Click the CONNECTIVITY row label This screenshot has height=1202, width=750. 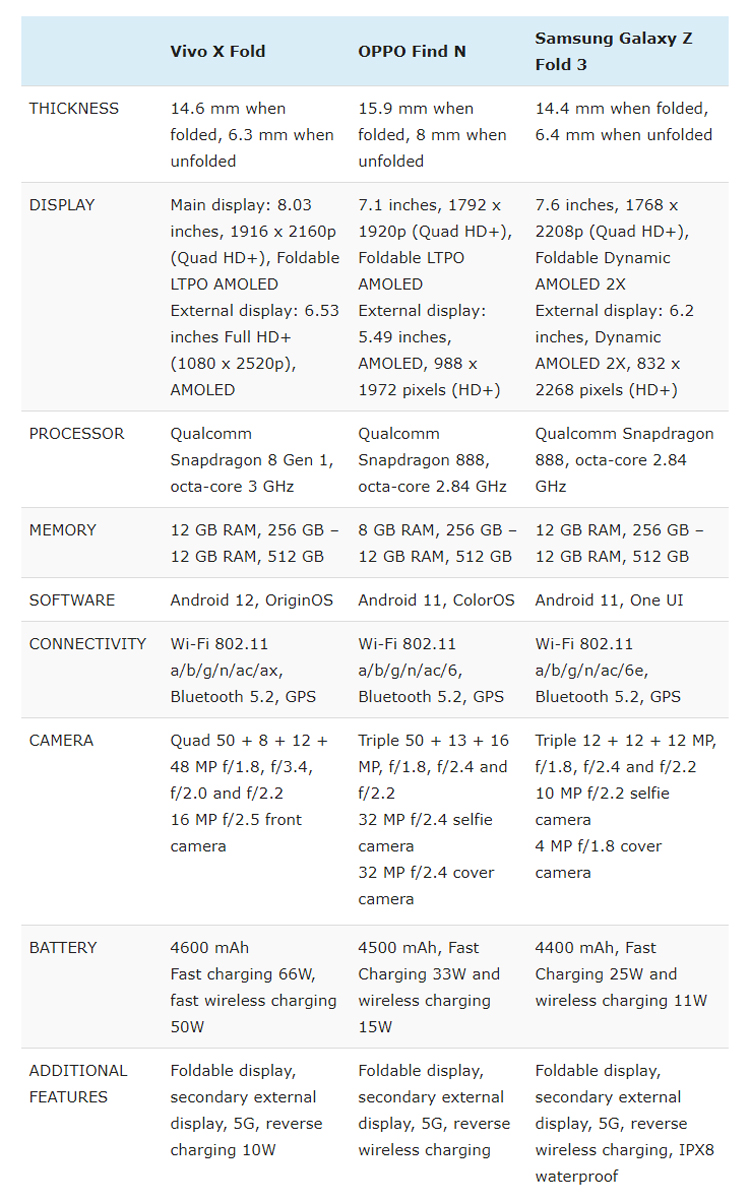pyautogui.click(x=88, y=644)
